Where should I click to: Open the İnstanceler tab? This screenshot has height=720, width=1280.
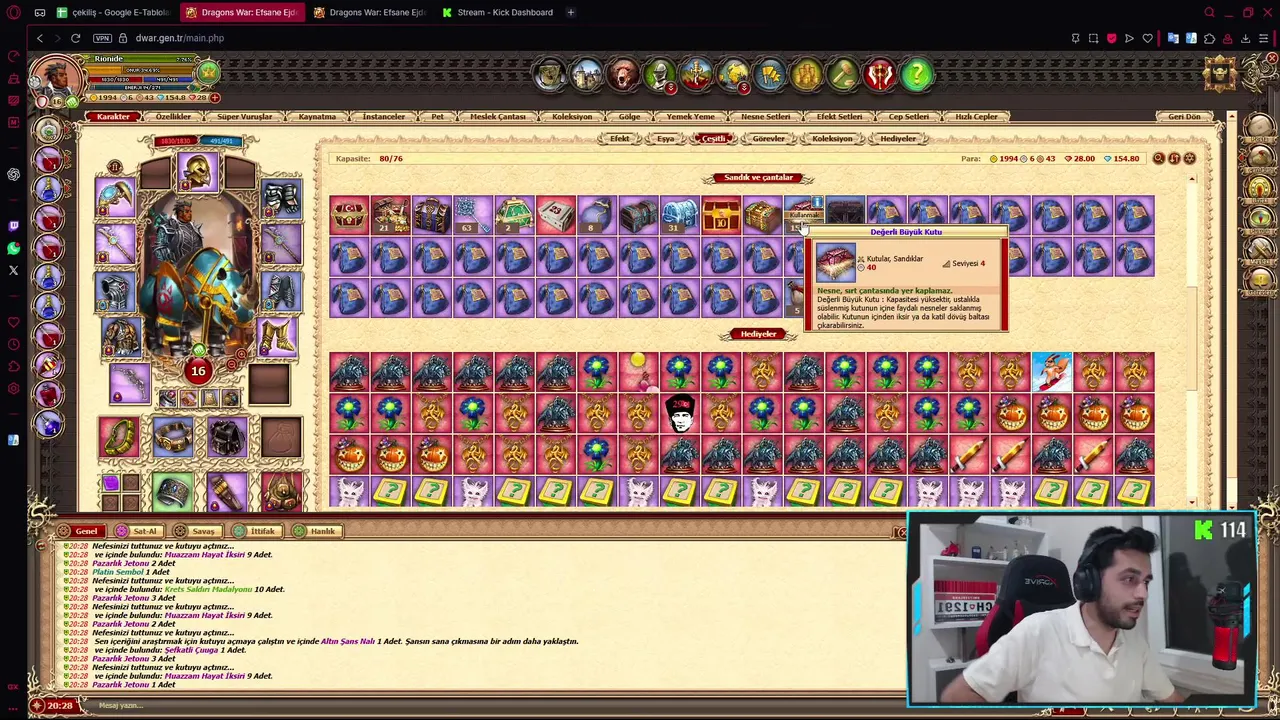pyautogui.click(x=384, y=116)
